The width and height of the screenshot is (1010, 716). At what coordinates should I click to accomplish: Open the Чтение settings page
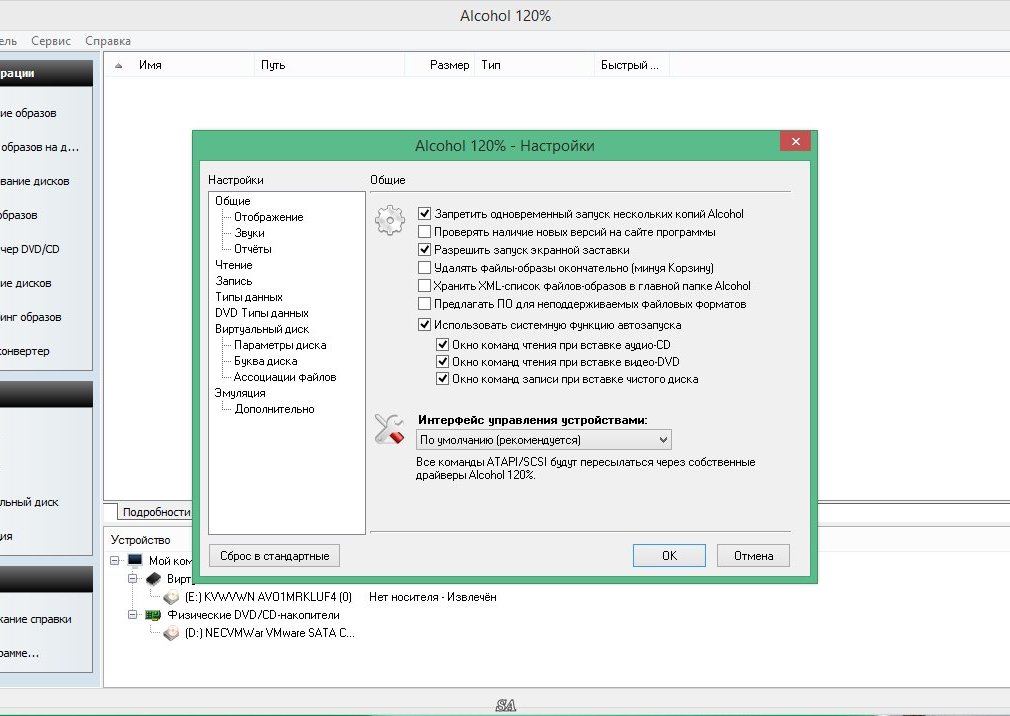234,265
